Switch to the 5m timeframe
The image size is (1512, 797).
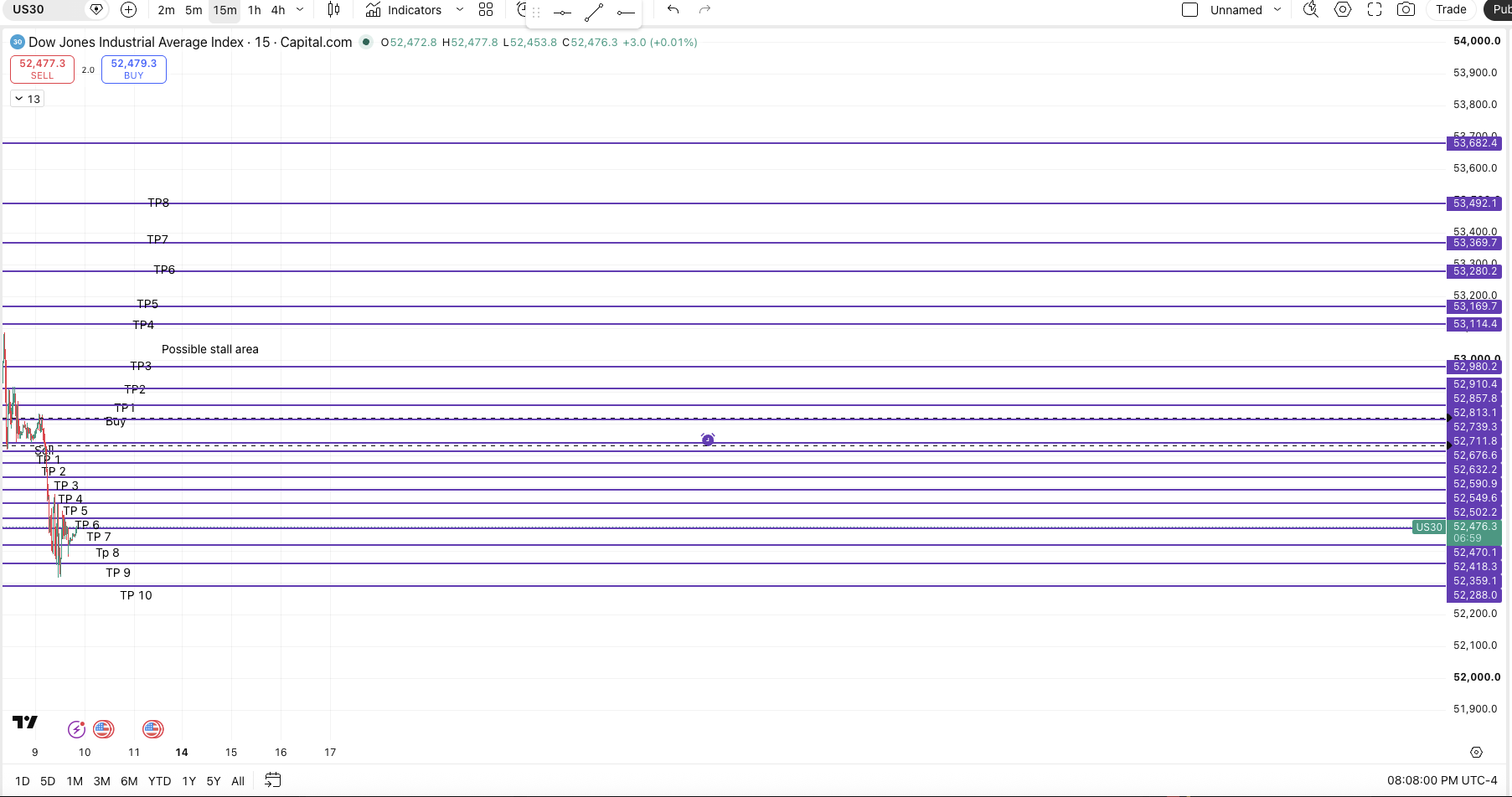pos(194,10)
